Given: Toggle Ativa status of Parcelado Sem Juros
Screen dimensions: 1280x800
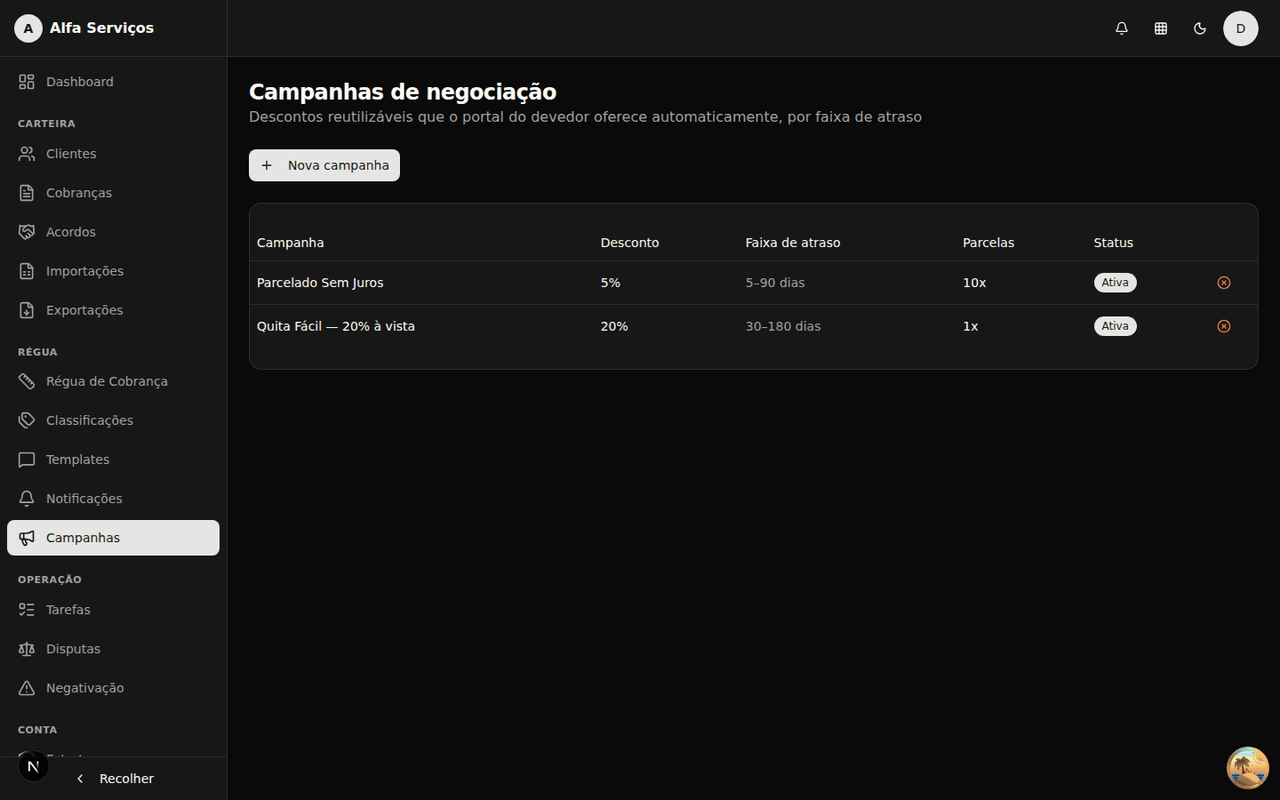Looking at the screenshot, I should pyautogui.click(x=1115, y=283).
